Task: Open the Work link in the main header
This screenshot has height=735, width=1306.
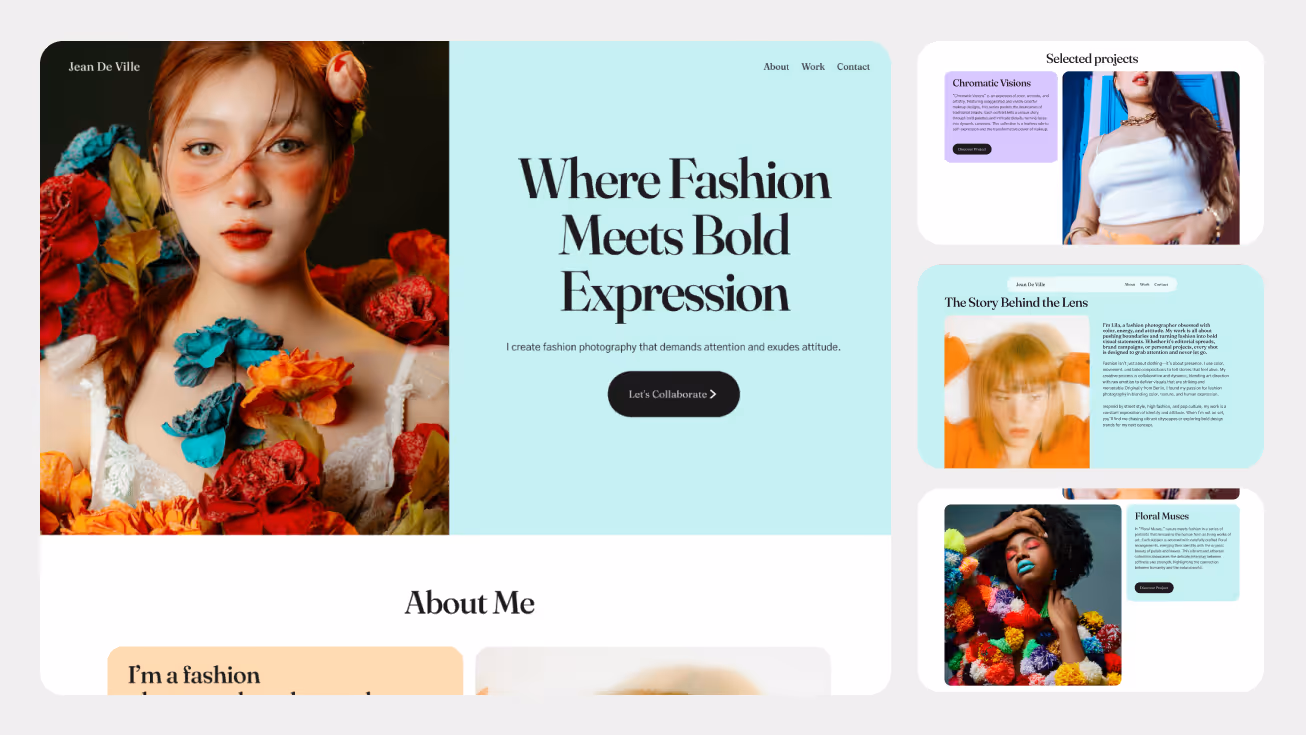Action: (813, 67)
